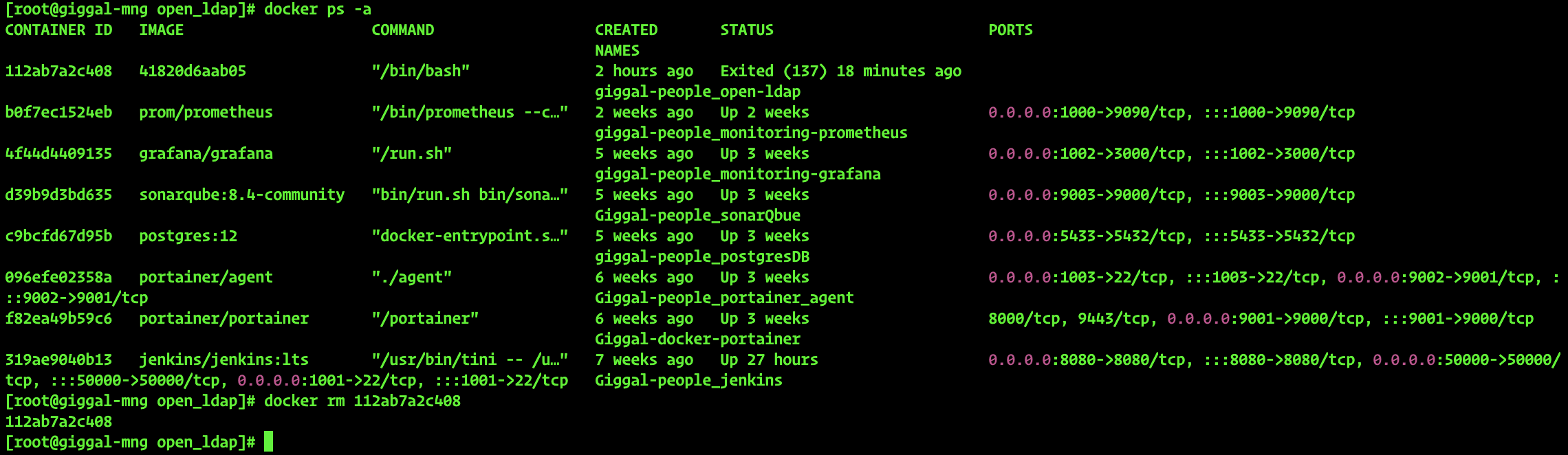Click the container ID 4f44d4409135

point(58,154)
